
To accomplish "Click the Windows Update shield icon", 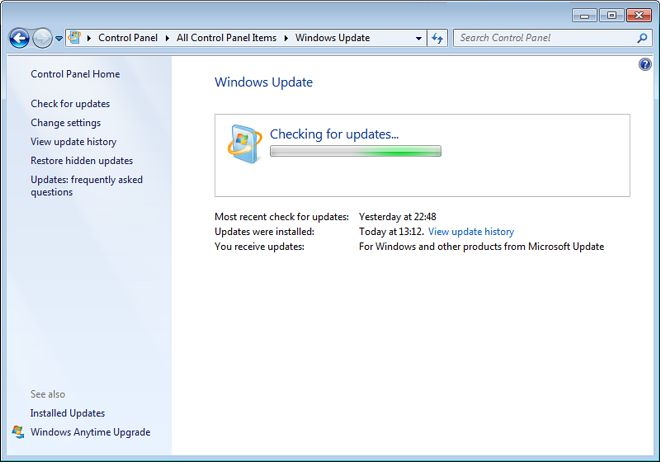I will 245,143.
